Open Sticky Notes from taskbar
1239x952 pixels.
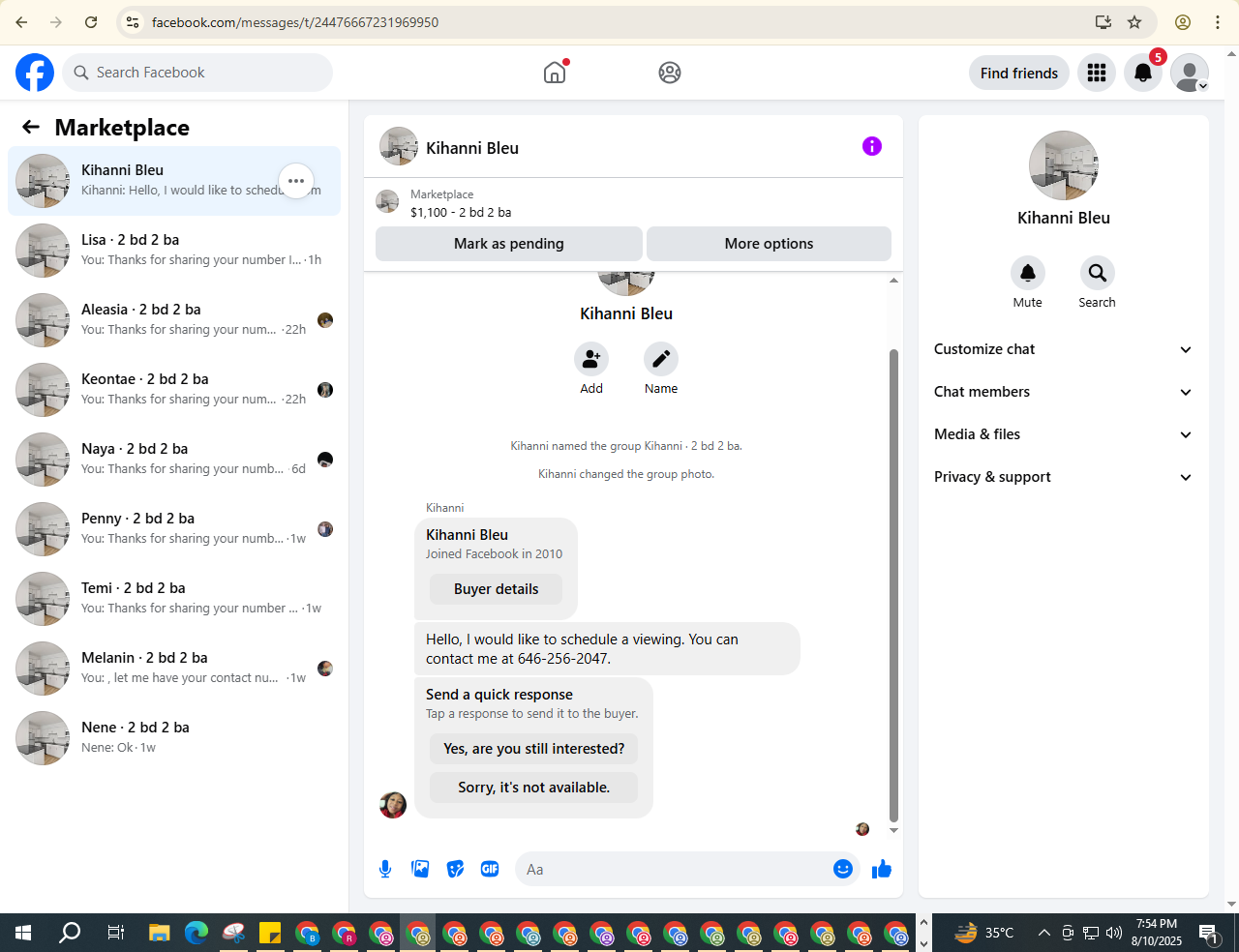(x=270, y=933)
